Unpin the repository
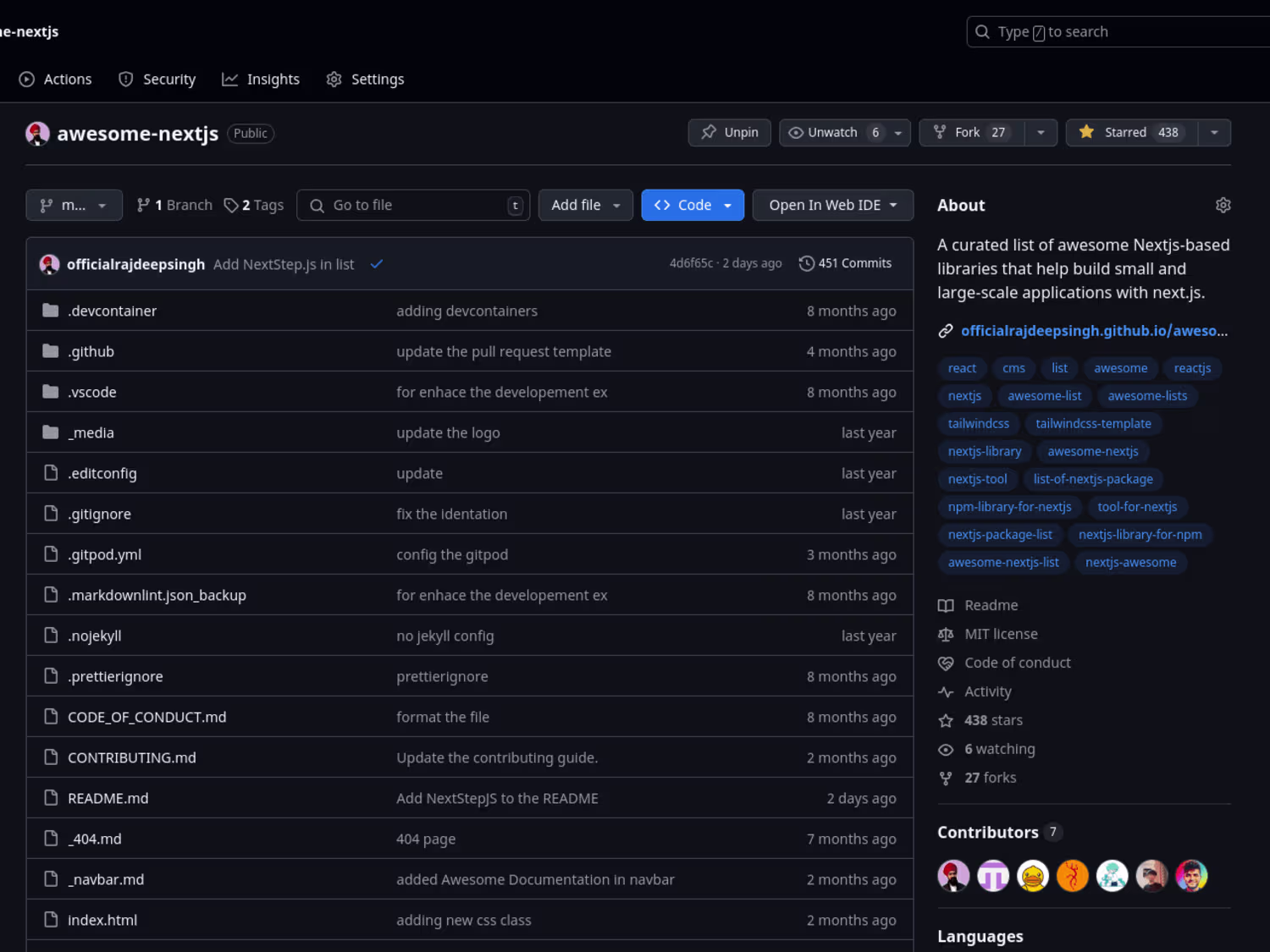Image resolution: width=1270 pixels, height=952 pixels. 730,133
